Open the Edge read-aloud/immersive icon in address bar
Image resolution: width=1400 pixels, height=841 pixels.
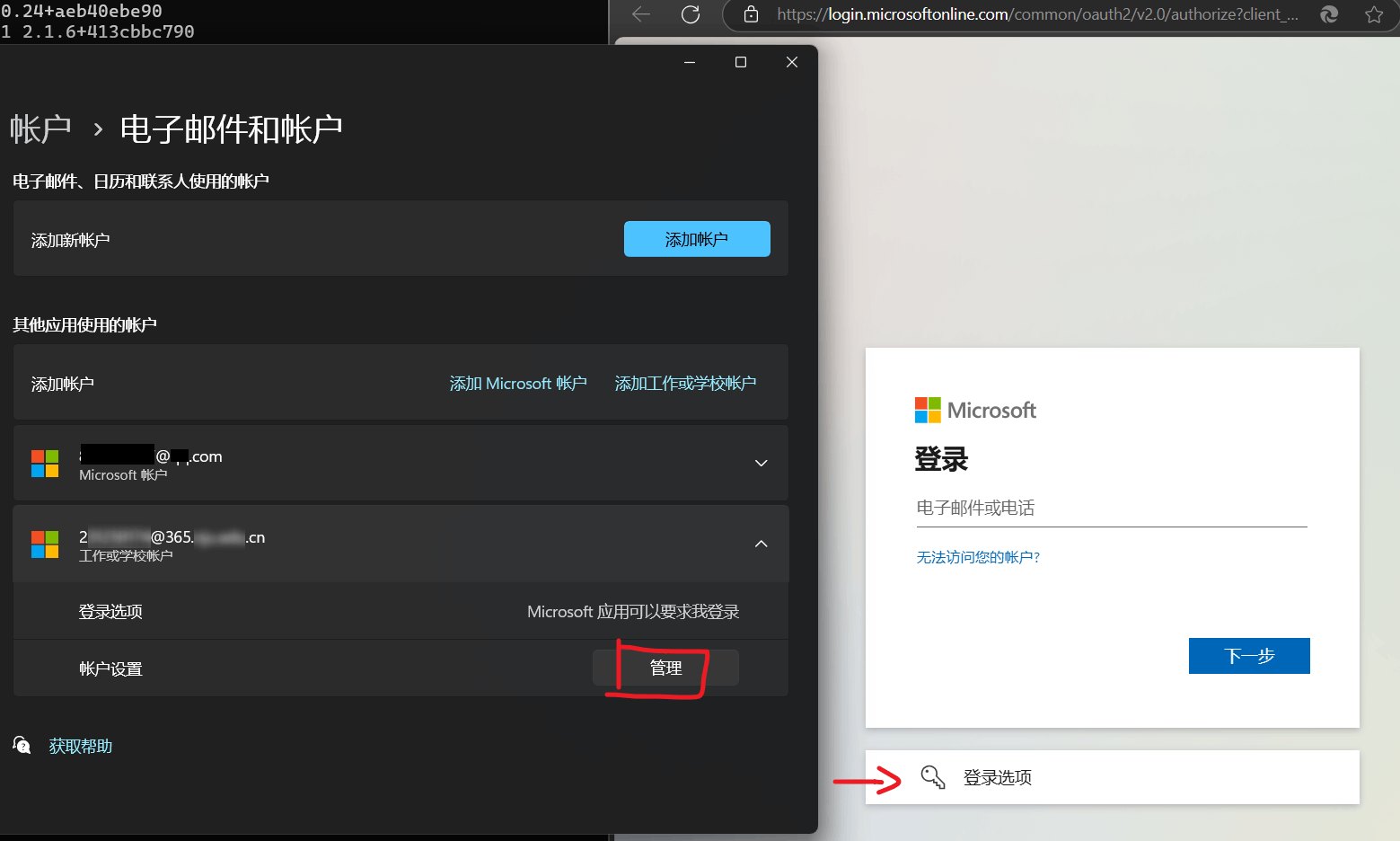pyautogui.click(x=1329, y=14)
